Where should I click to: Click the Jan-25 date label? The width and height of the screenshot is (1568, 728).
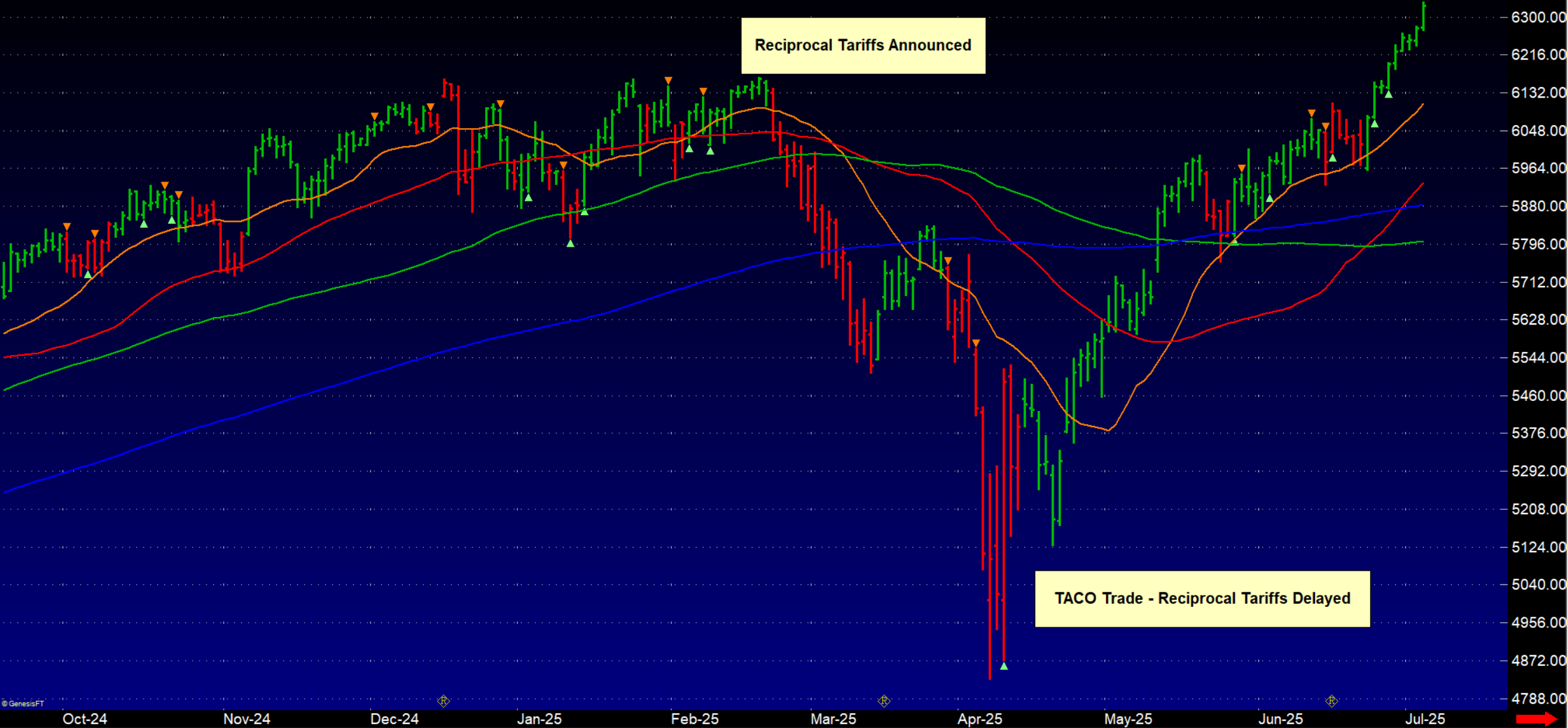click(539, 719)
